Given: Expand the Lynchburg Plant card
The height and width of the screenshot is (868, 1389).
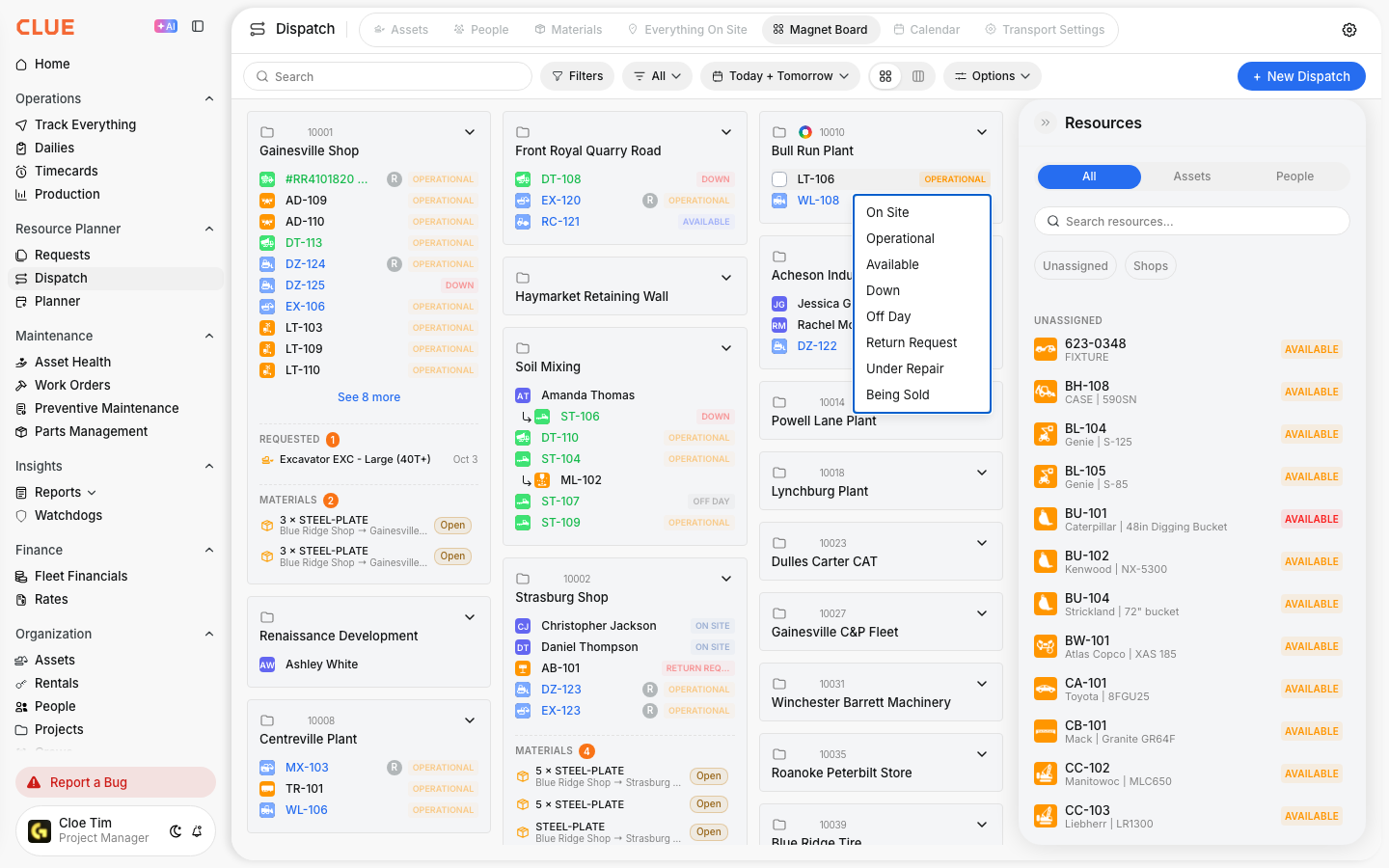Looking at the screenshot, I should (982, 473).
